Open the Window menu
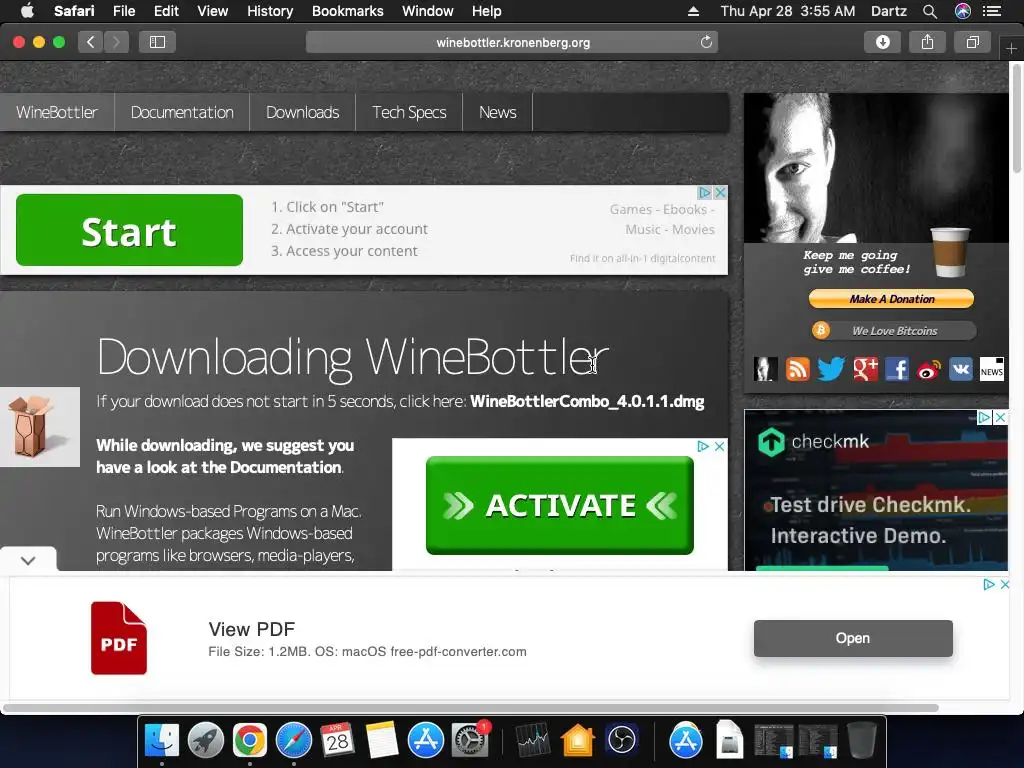This screenshot has width=1024, height=768. [428, 11]
